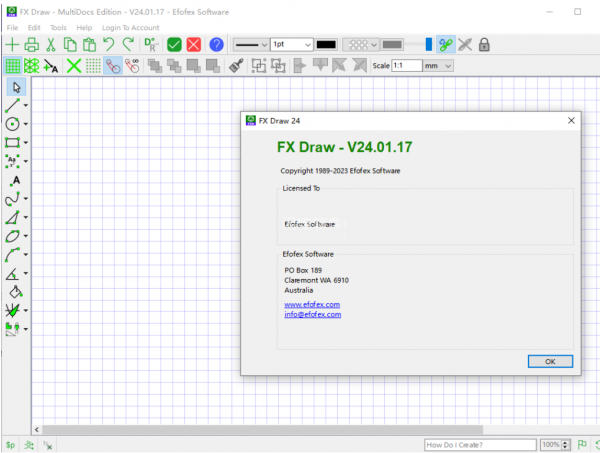The image size is (600, 453).
Task: Click the red X cancel icon
Action: [x=194, y=45]
